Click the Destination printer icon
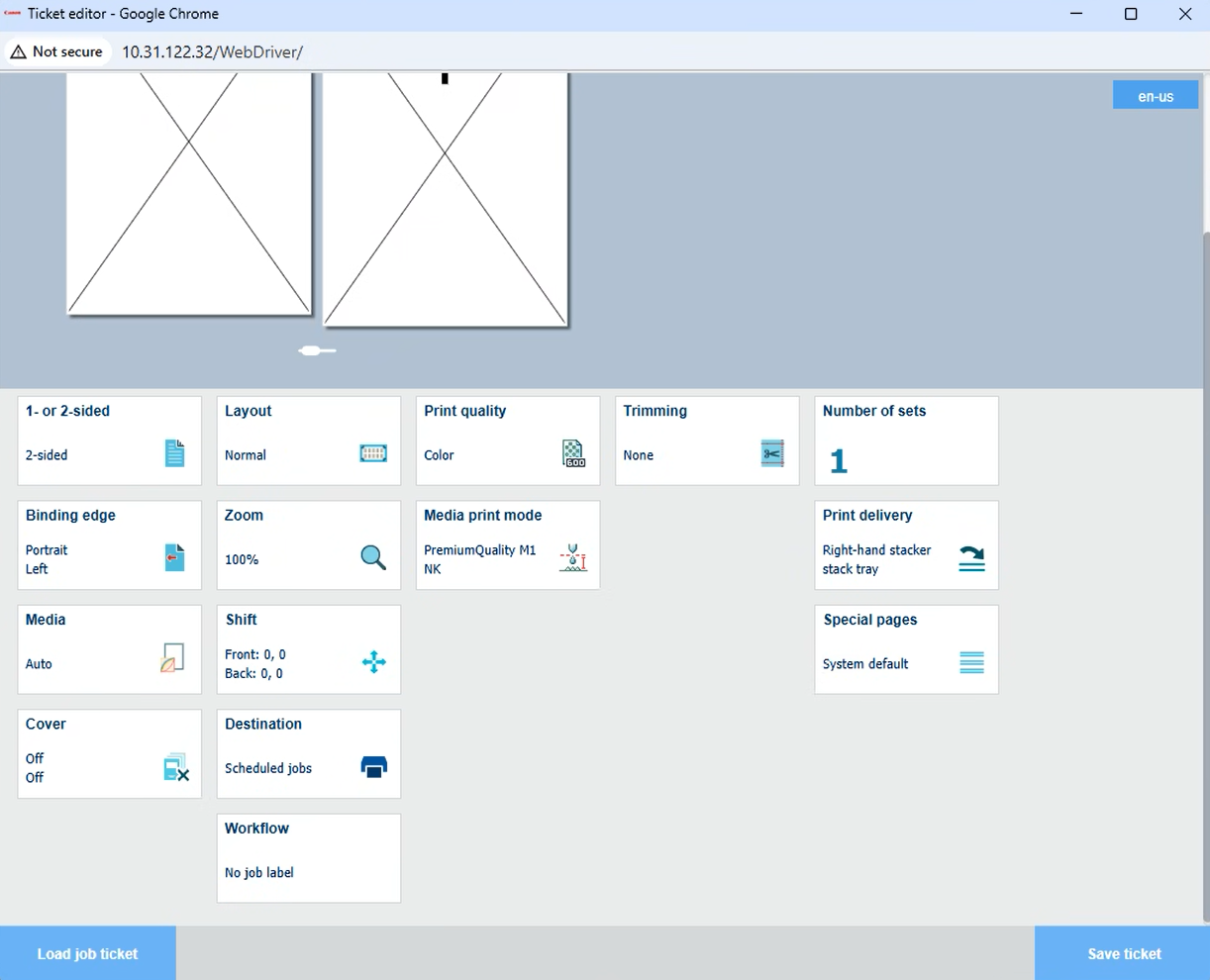This screenshot has height=980, width=1210. [373, 767]
